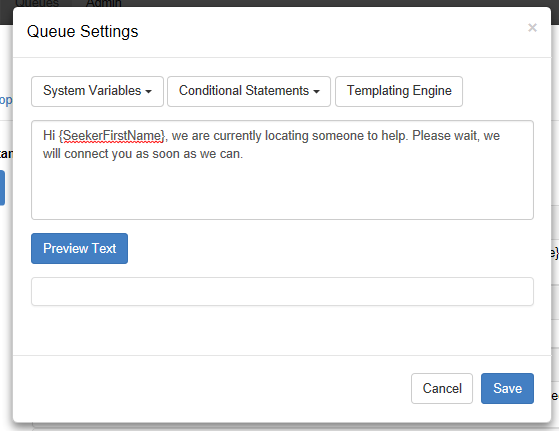Place cursor after "we can." in message
This screenshot has width=559, height=431.
click(x=244, y=154)
